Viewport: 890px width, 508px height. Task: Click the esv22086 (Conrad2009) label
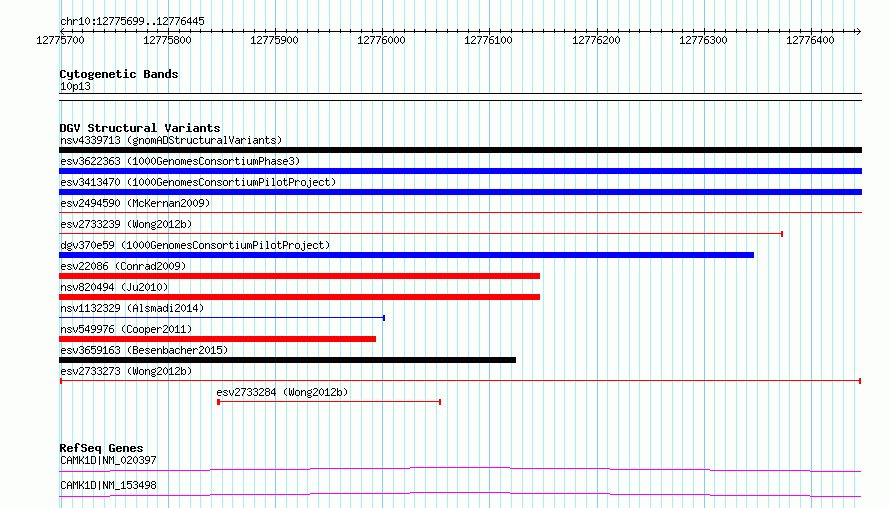coord(123,266)
